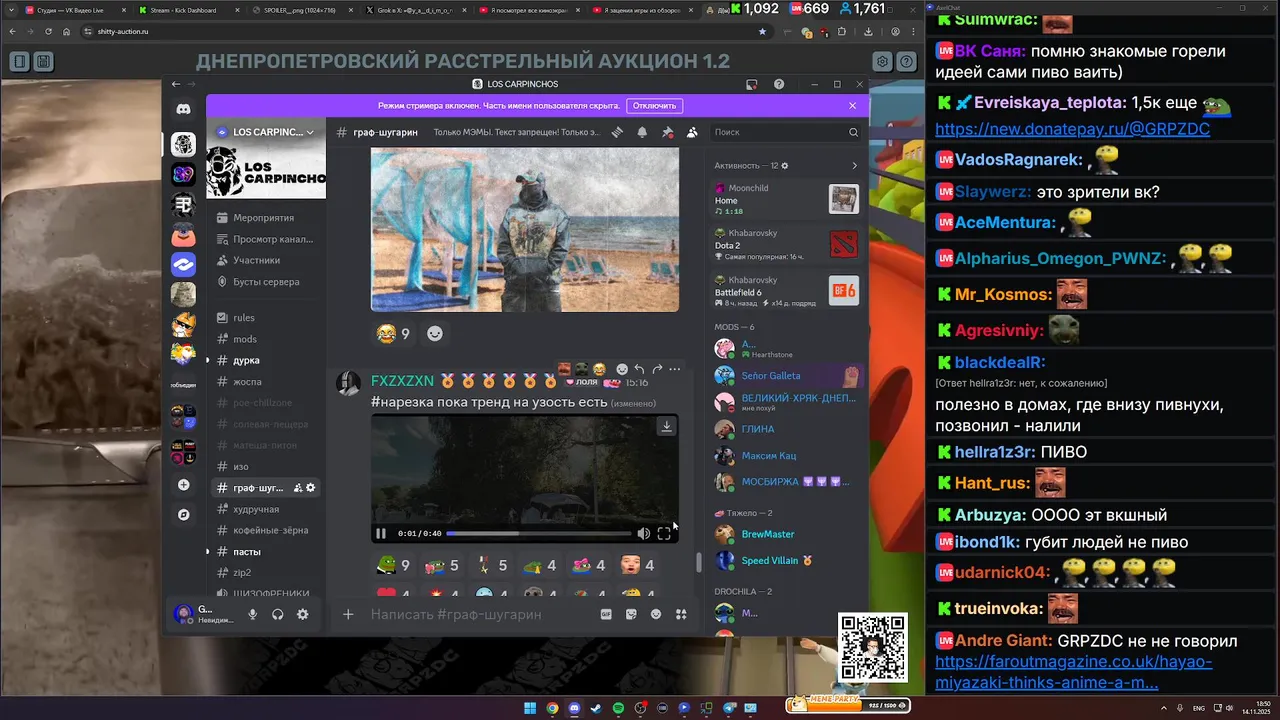Open faroutmagazine link in chat

tap(1073, 672)
